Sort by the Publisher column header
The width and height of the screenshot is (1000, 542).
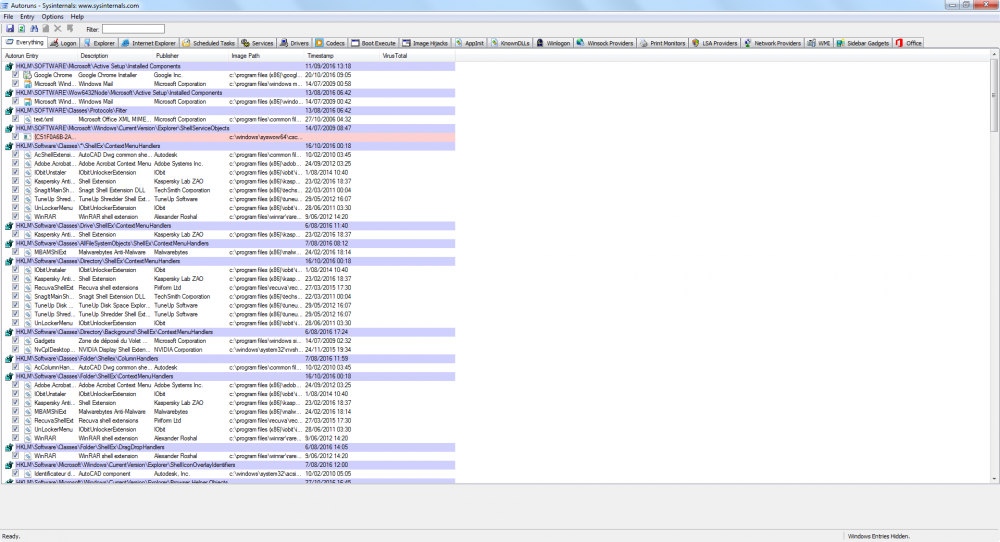tap(190, 56)
